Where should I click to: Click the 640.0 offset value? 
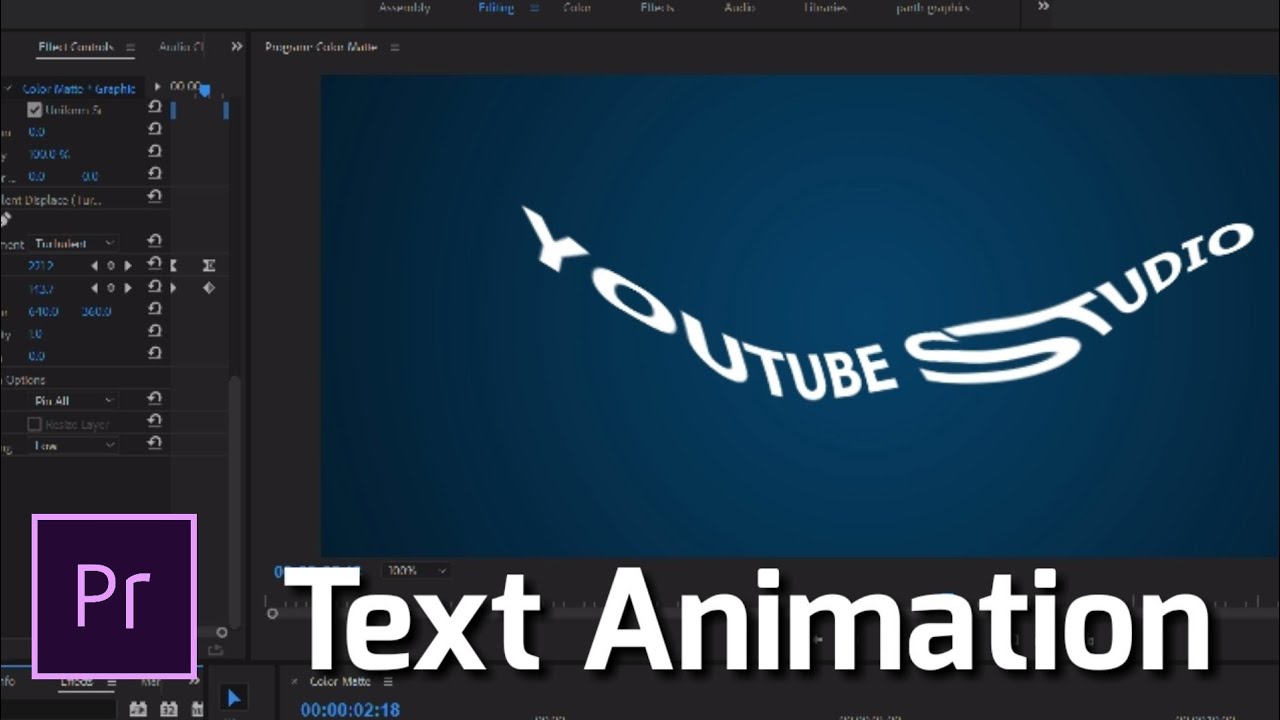click(x=43, y=312)
